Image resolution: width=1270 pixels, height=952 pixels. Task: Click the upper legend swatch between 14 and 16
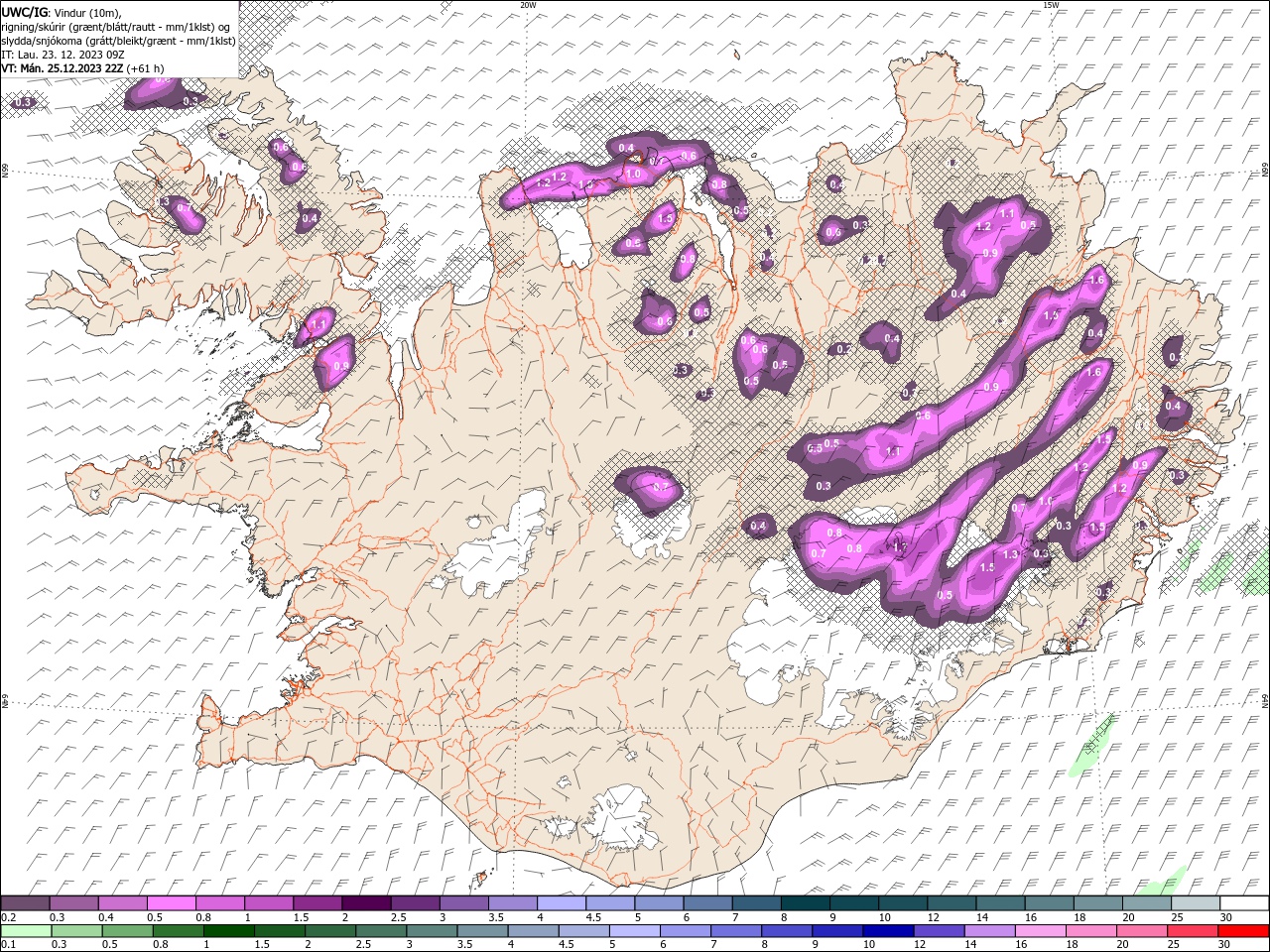click(999, 903)
